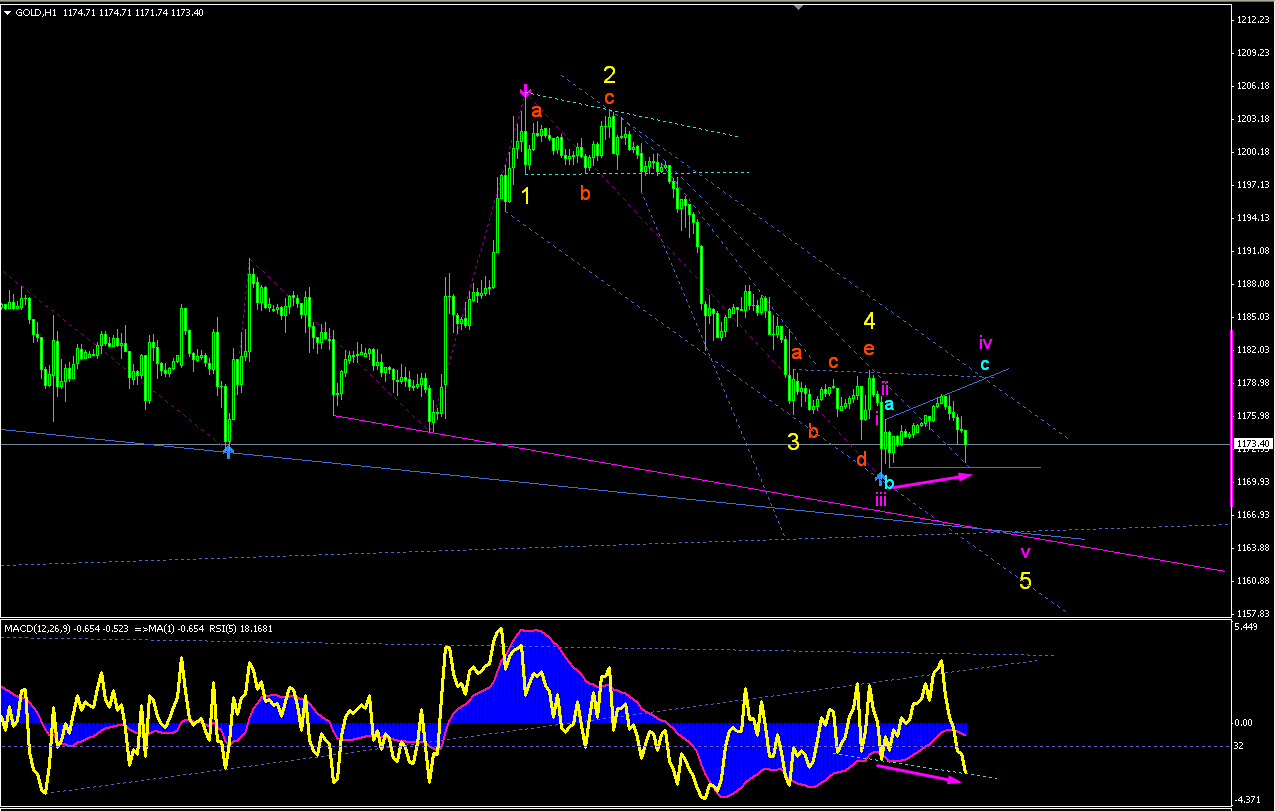
Task: Click the yellow wave 1 label
Action: coord(526,198)
